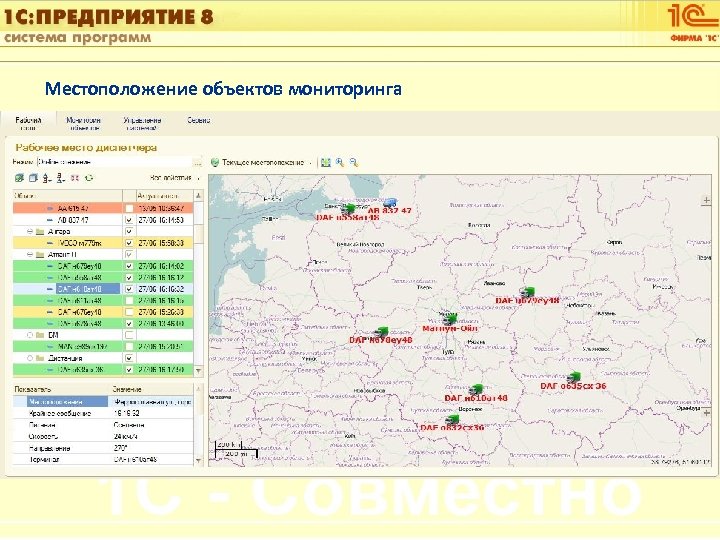
Task: Open the Сервис tab
Action: pyautogui.click(x=199, y=120)
